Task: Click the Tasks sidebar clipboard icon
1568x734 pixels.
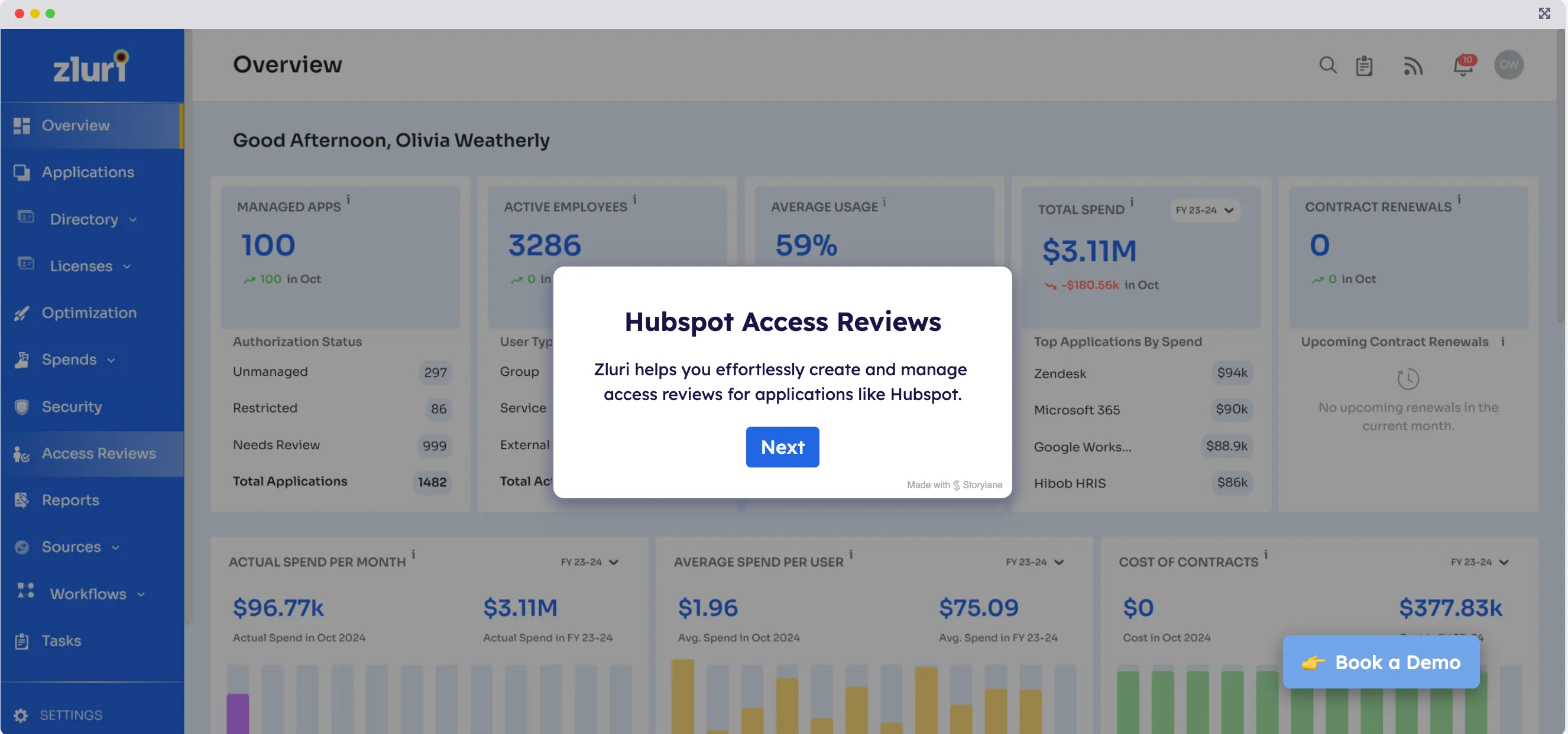Action: click(22, 641)
